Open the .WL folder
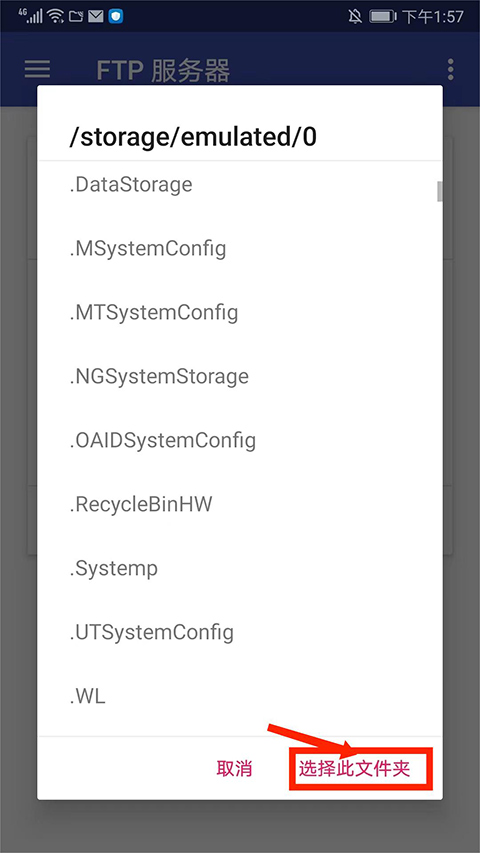The image size is (480, 853). point(239,696)
